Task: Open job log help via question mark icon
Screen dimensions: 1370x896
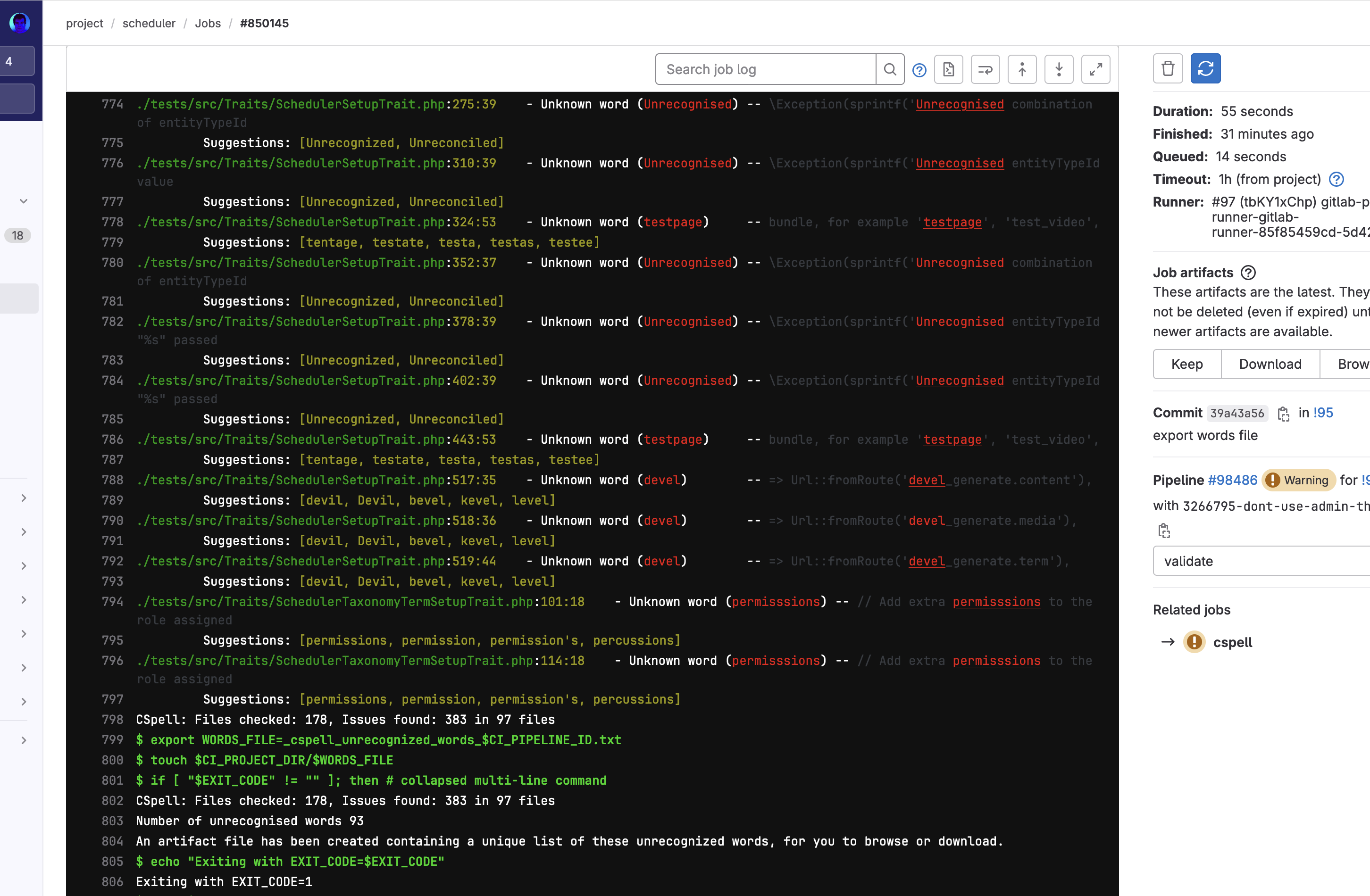Action: 919,69
